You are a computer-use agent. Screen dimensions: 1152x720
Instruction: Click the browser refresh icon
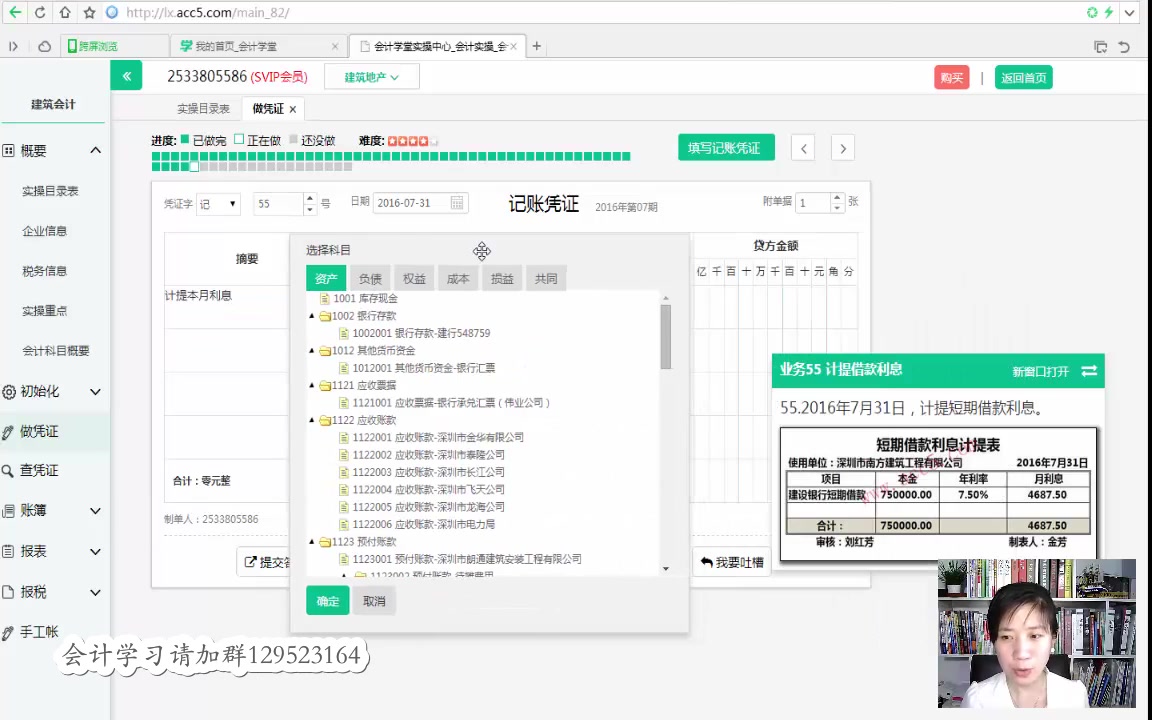pyautogui.click(x=39, y=12)
